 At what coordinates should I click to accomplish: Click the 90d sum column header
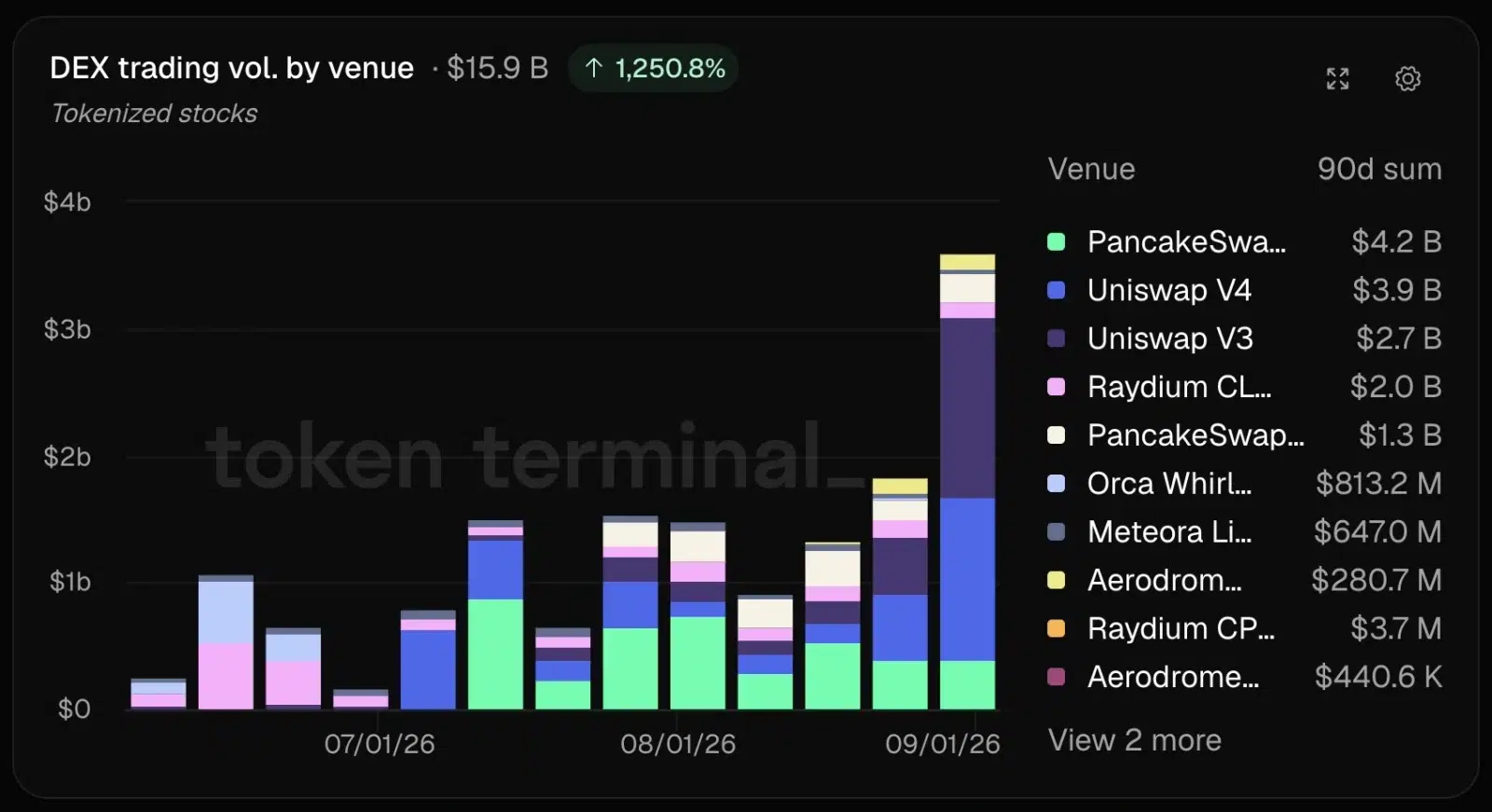[1379, 170]
